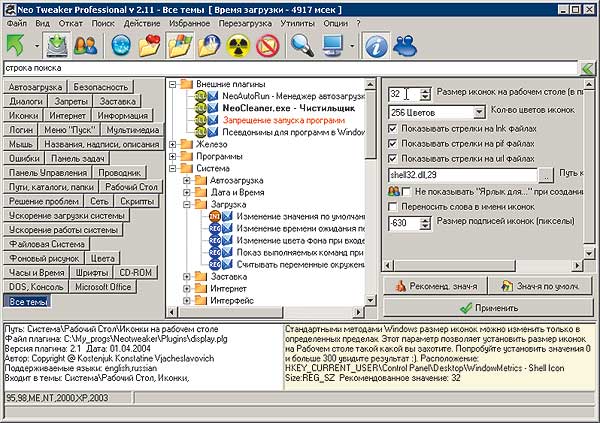Image resolution: width=600 pixels, height=423 pixels.
Task: Open the Действие menu
Action: point(142,23)
